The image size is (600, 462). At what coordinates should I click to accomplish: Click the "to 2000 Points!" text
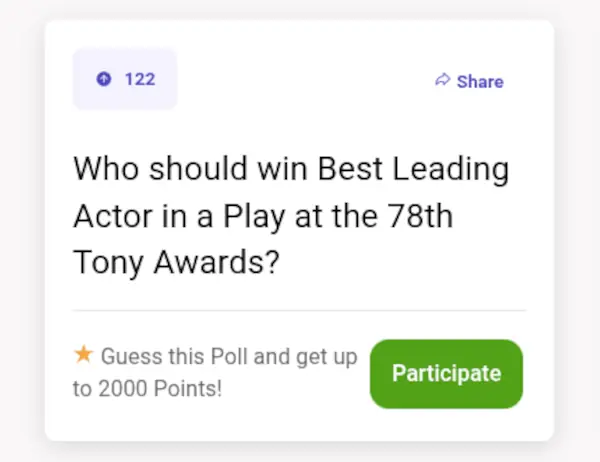tap(147, 388)
